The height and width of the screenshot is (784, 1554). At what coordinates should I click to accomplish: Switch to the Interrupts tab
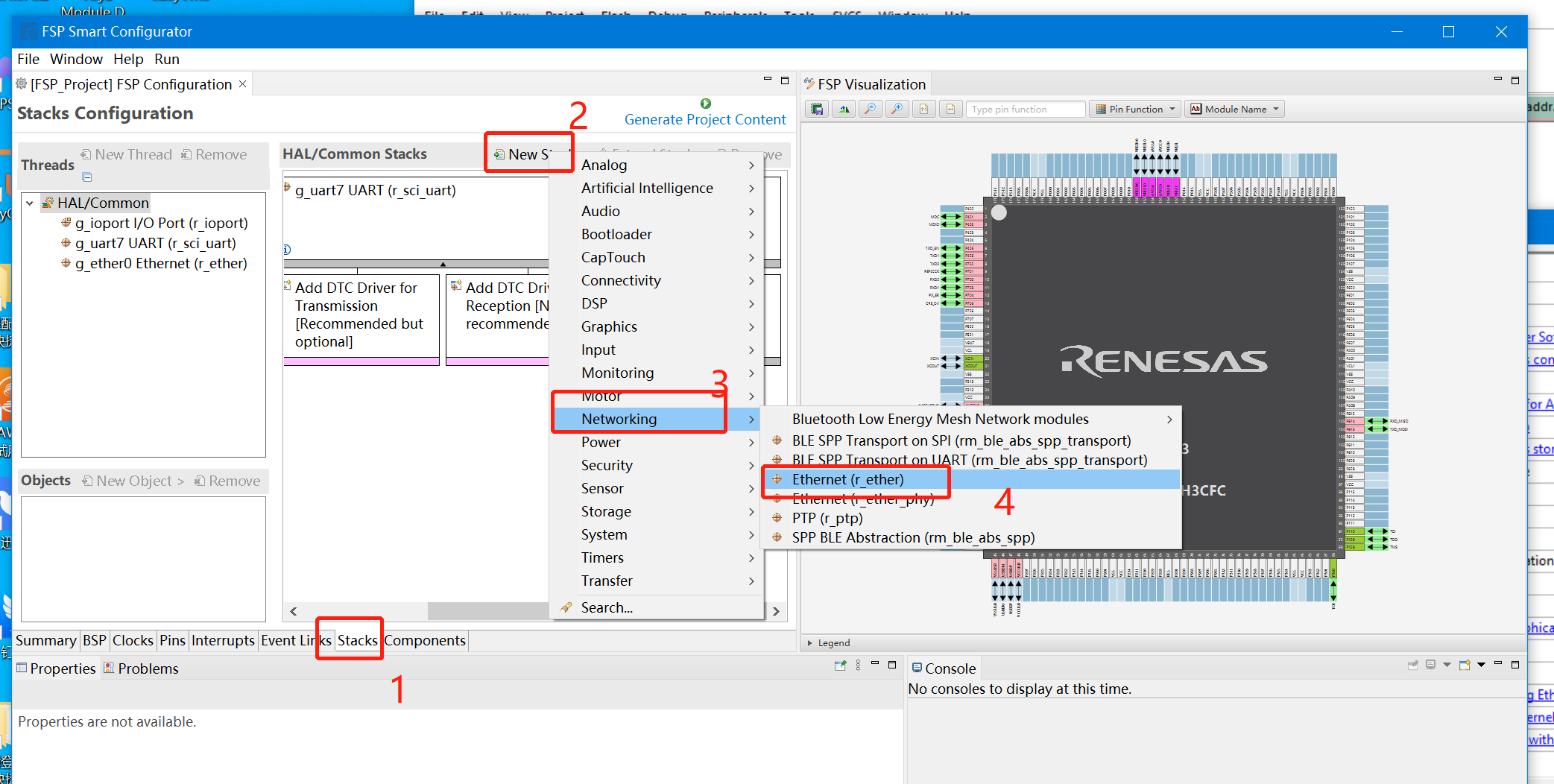coord(223,640)
